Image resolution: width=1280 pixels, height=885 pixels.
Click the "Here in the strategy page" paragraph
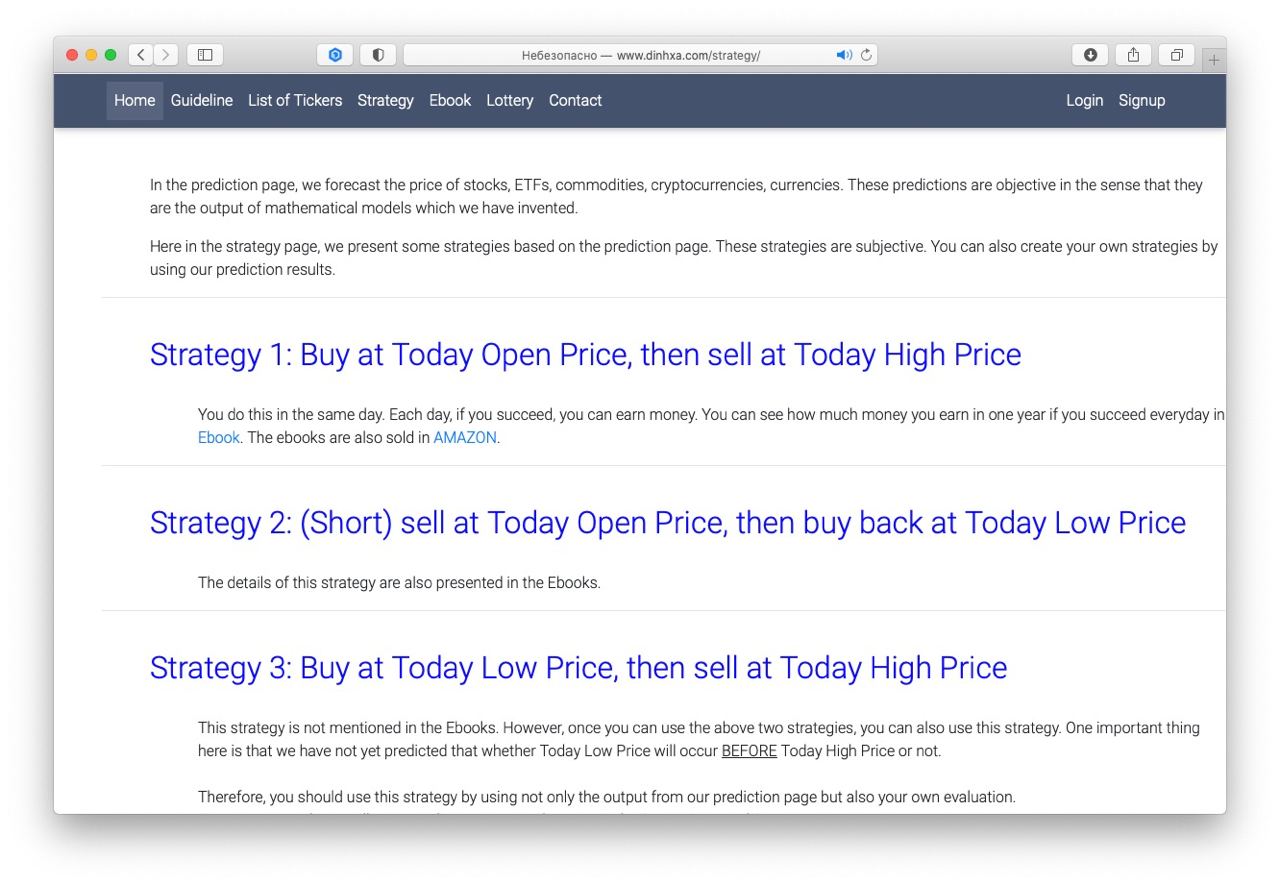(x=684, y=257)
